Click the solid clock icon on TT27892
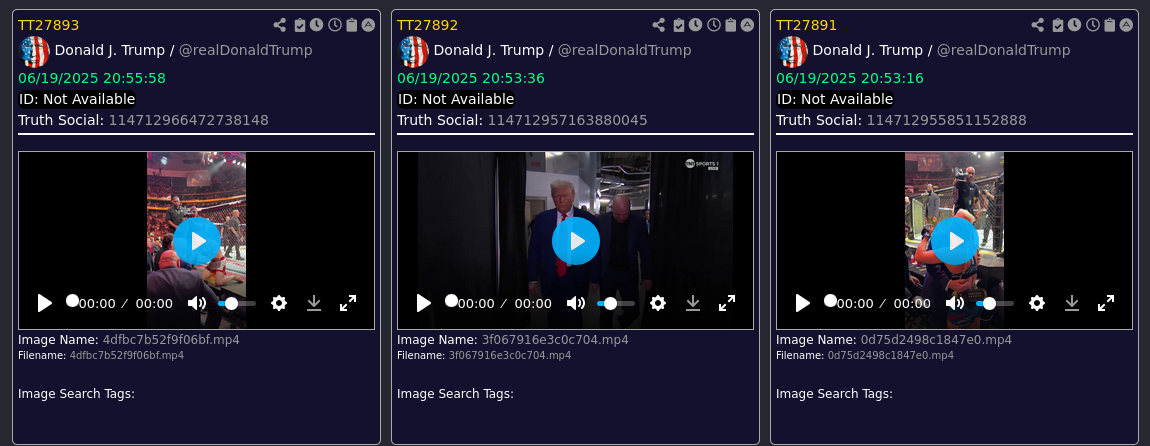This screenshot has height=446, width=1150. pyautogui.click(x=695, y=25)
